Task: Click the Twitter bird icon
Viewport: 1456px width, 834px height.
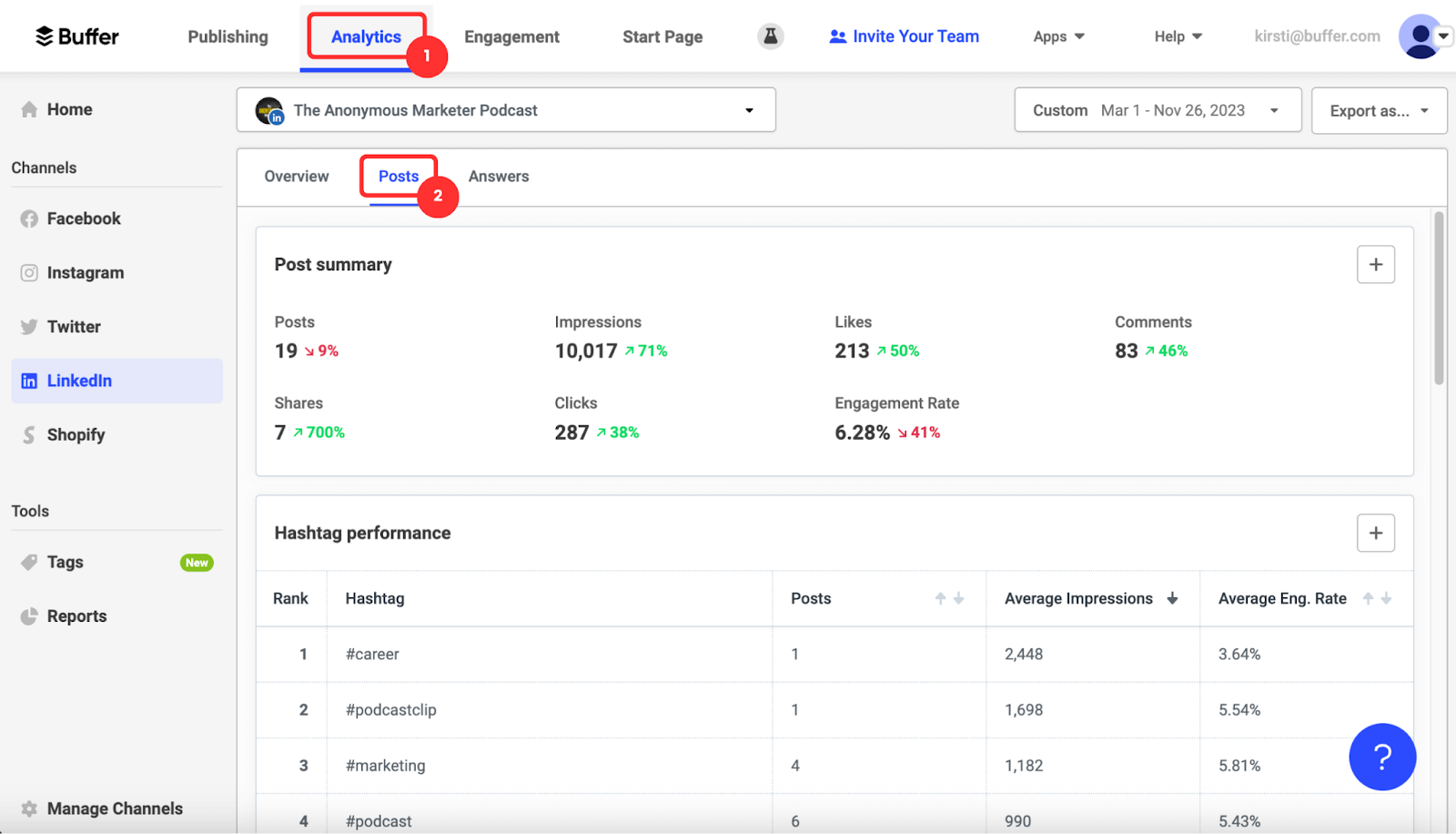Action: 29,327
